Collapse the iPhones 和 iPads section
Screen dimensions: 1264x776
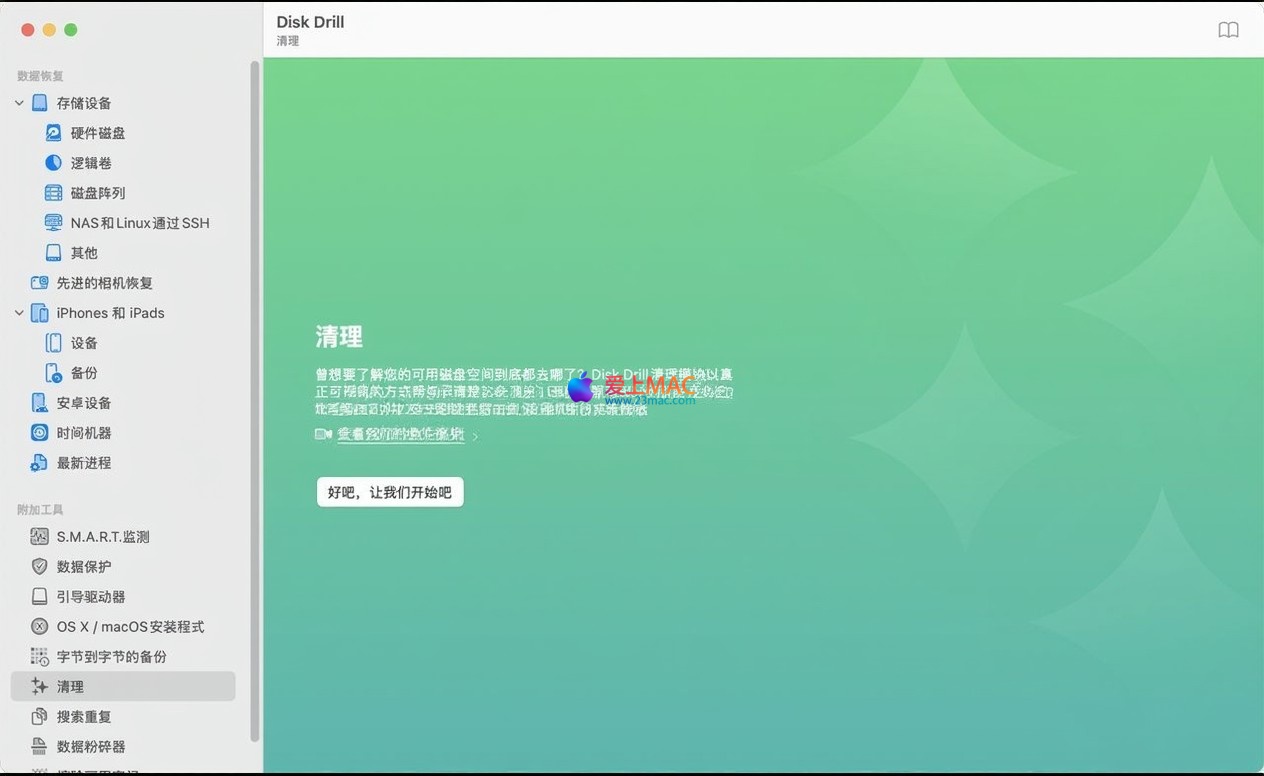(x=19, y=313)
